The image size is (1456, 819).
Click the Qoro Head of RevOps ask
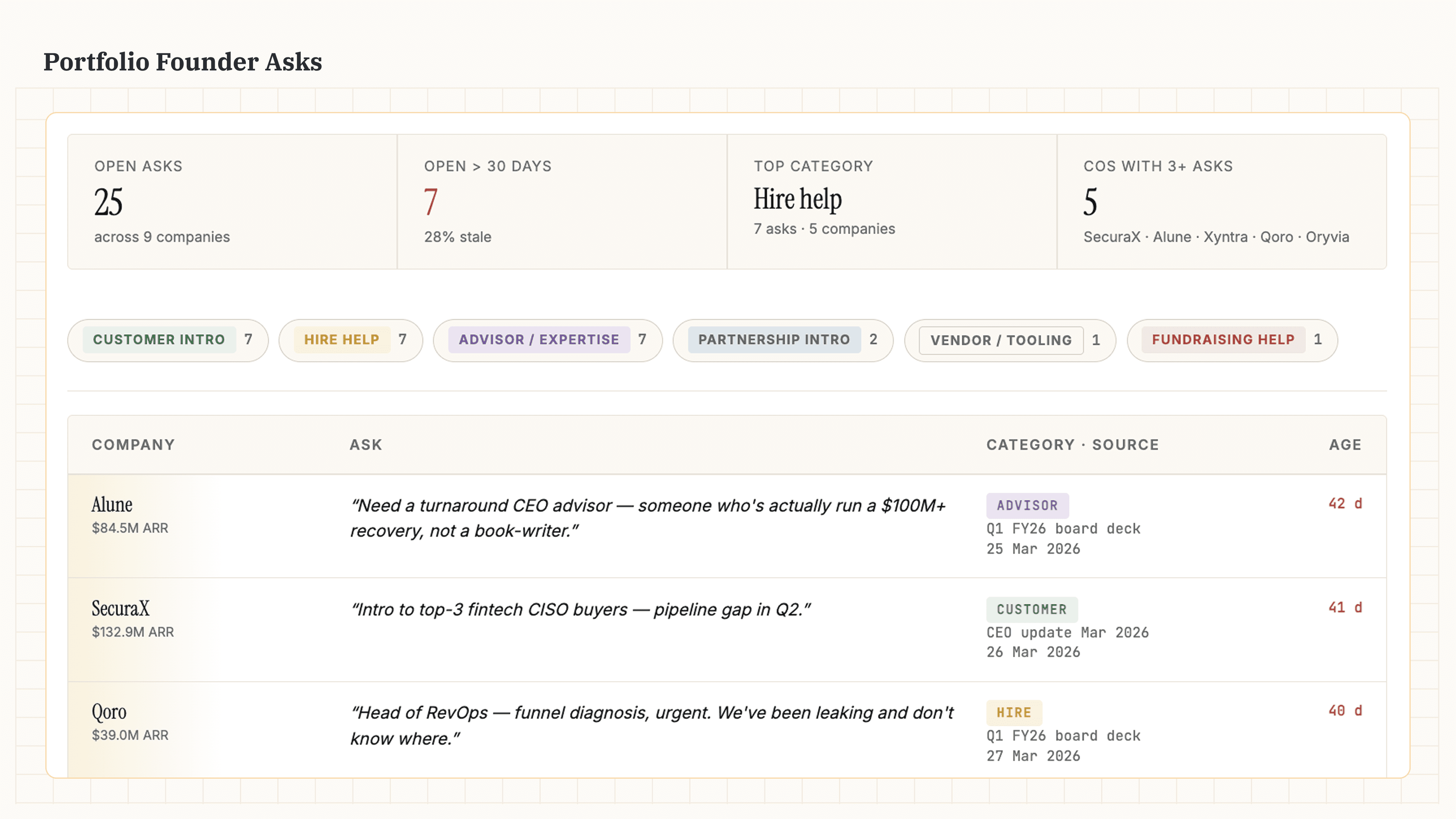[x=652, y=725]
